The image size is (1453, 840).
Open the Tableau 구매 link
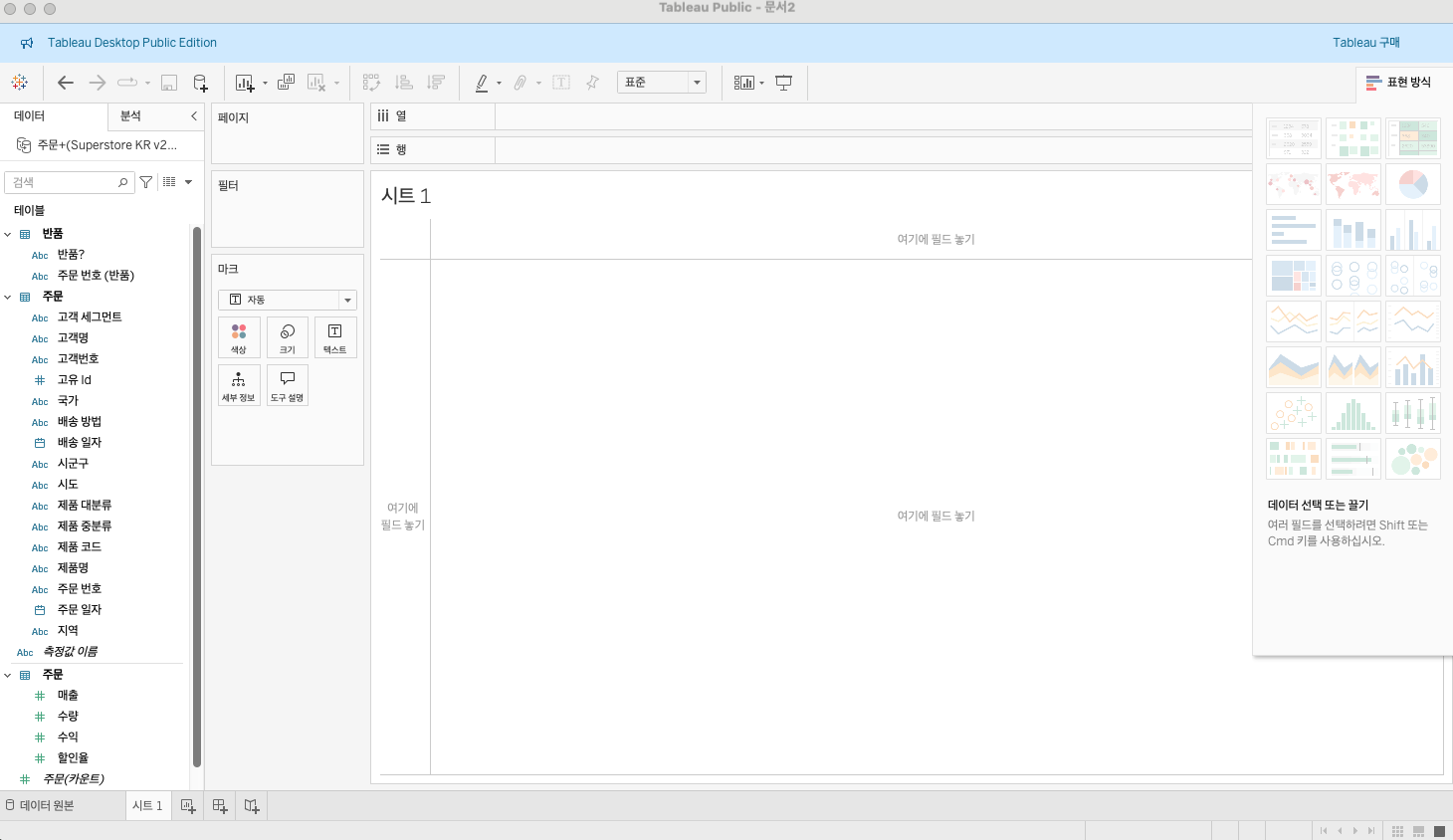tap(1366, 43)
